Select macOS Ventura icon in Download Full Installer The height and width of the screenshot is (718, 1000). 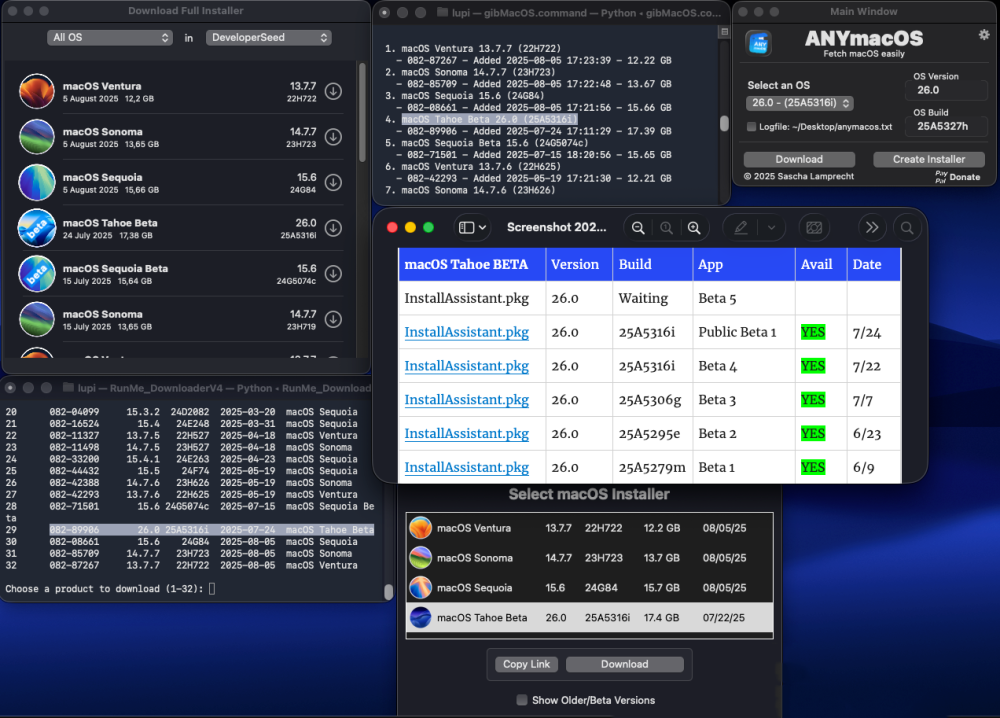(x=37, y=92)
